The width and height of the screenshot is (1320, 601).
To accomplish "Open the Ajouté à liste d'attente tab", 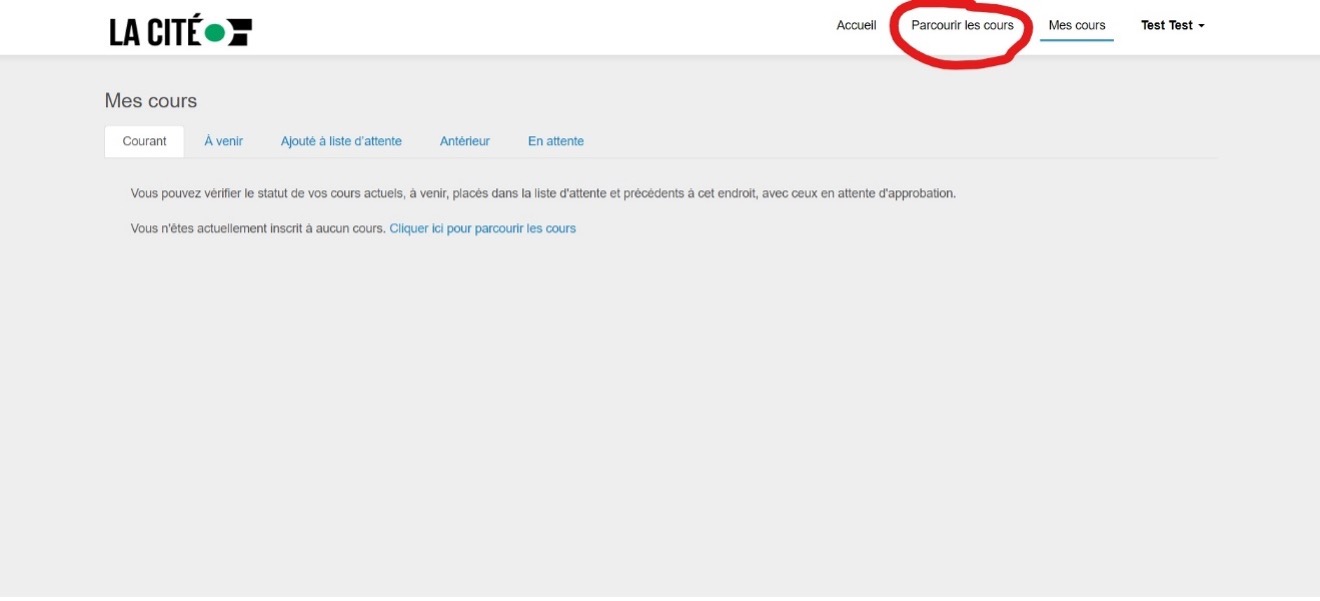I will (341, 141).
